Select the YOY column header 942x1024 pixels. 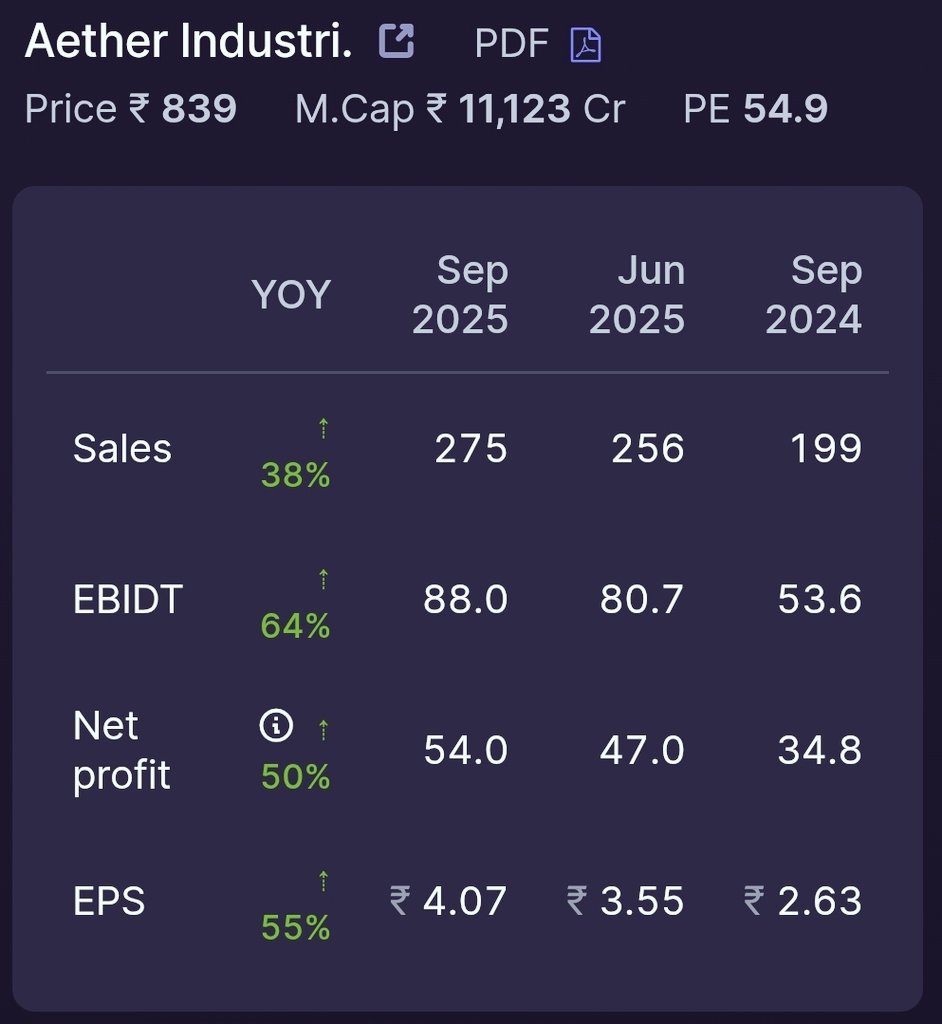click(x=291, y=295)
